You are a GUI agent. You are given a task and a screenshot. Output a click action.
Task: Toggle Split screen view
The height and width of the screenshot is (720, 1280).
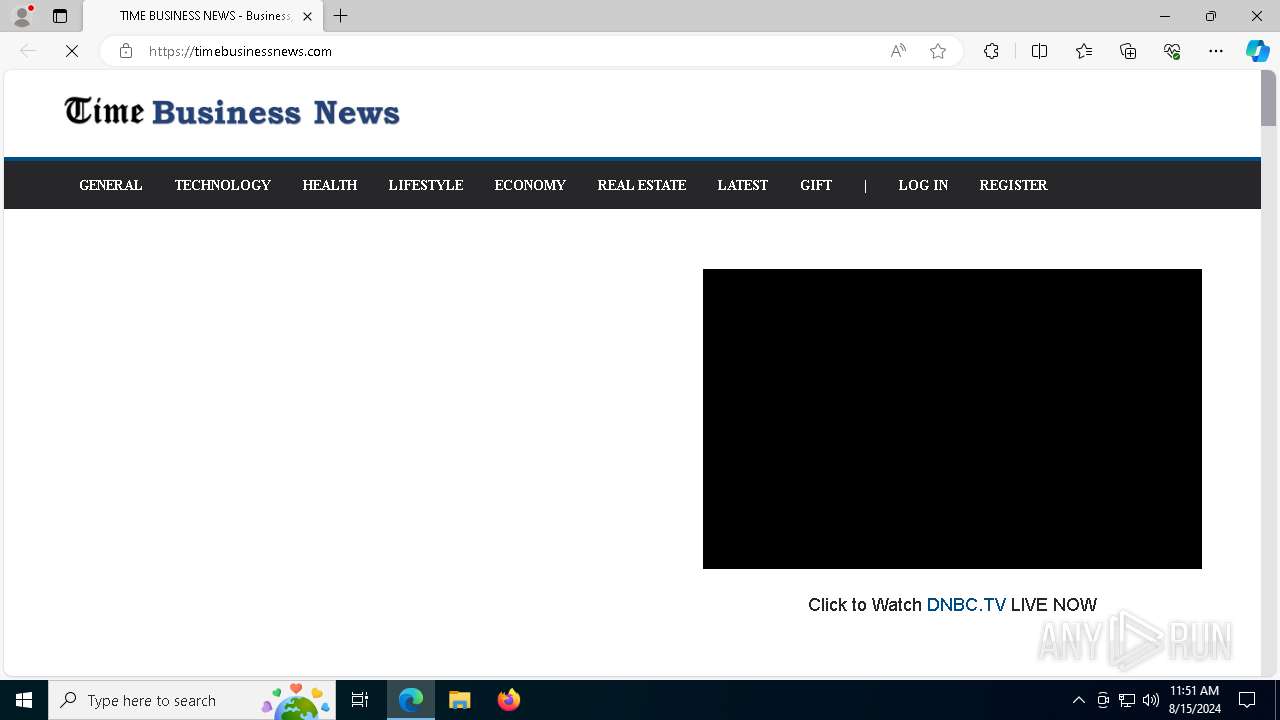1039,51
